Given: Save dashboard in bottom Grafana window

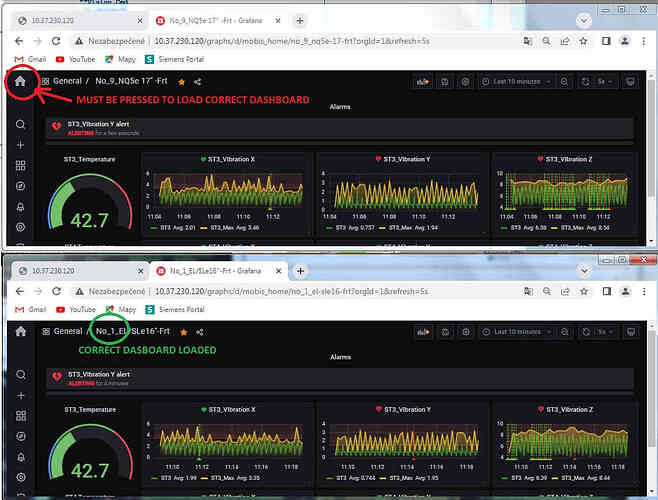Looking at the screenshot, I should click(x=445, y=332).
